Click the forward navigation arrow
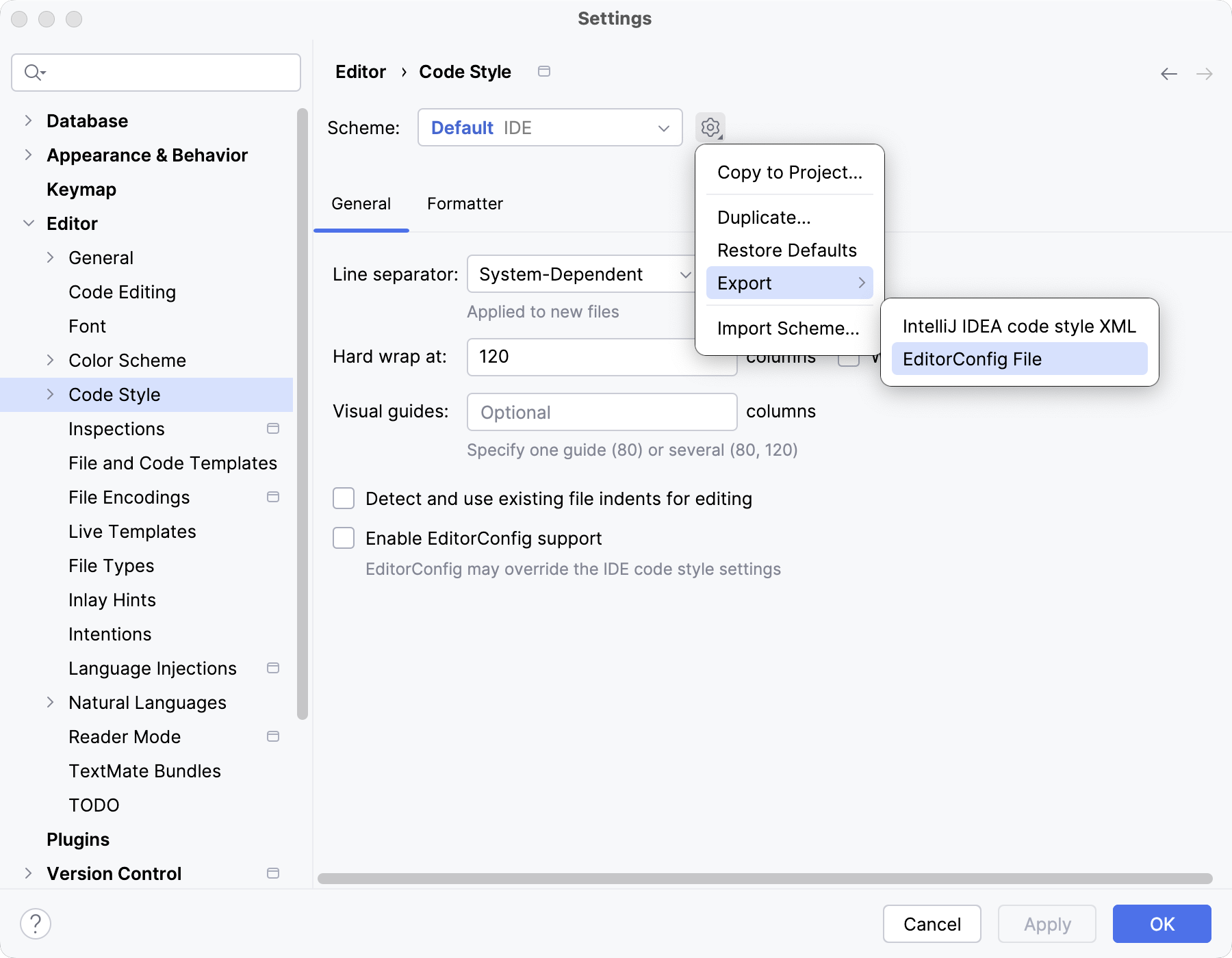 1205,73
